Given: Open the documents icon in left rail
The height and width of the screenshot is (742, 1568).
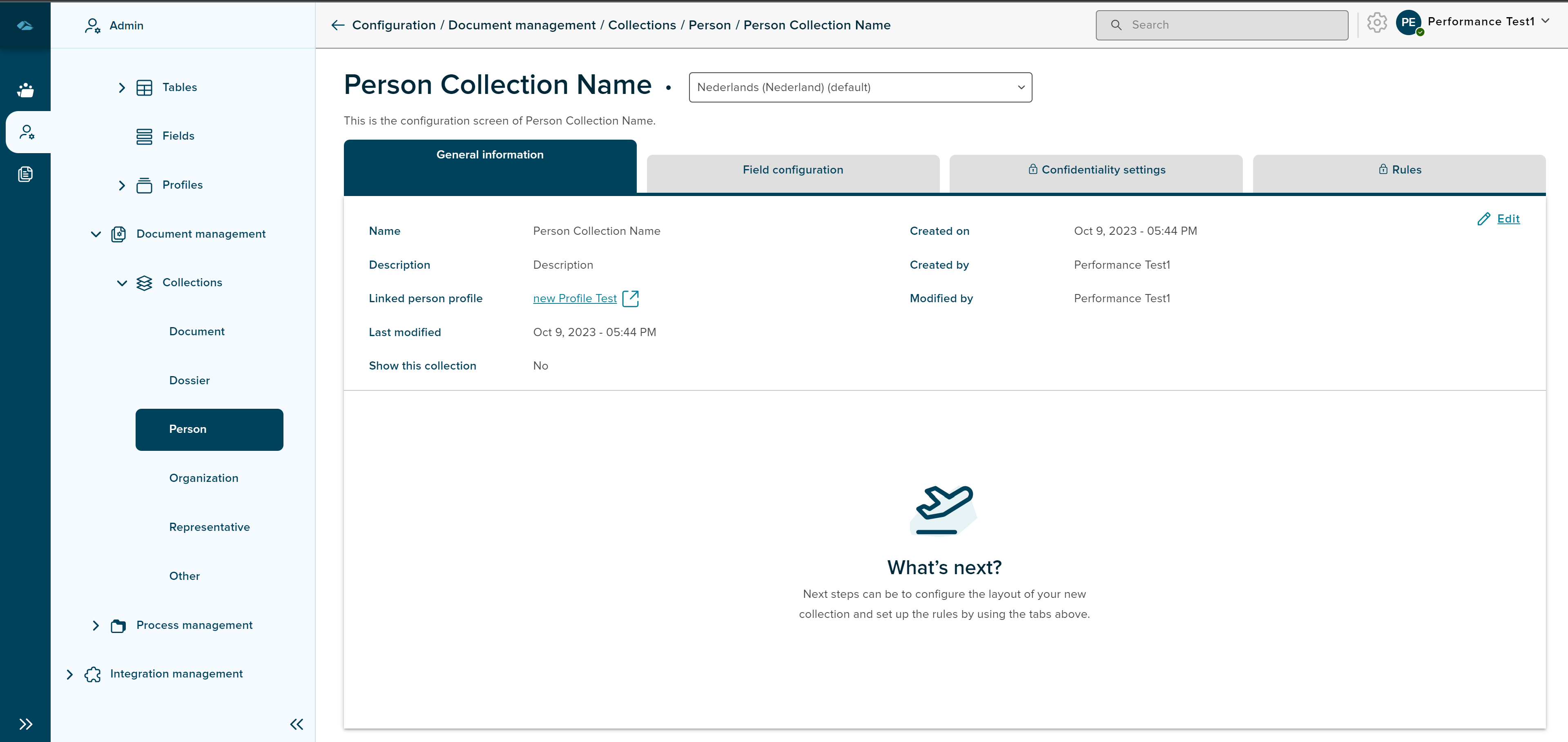Looking at the screenshot, I should 25,174.
